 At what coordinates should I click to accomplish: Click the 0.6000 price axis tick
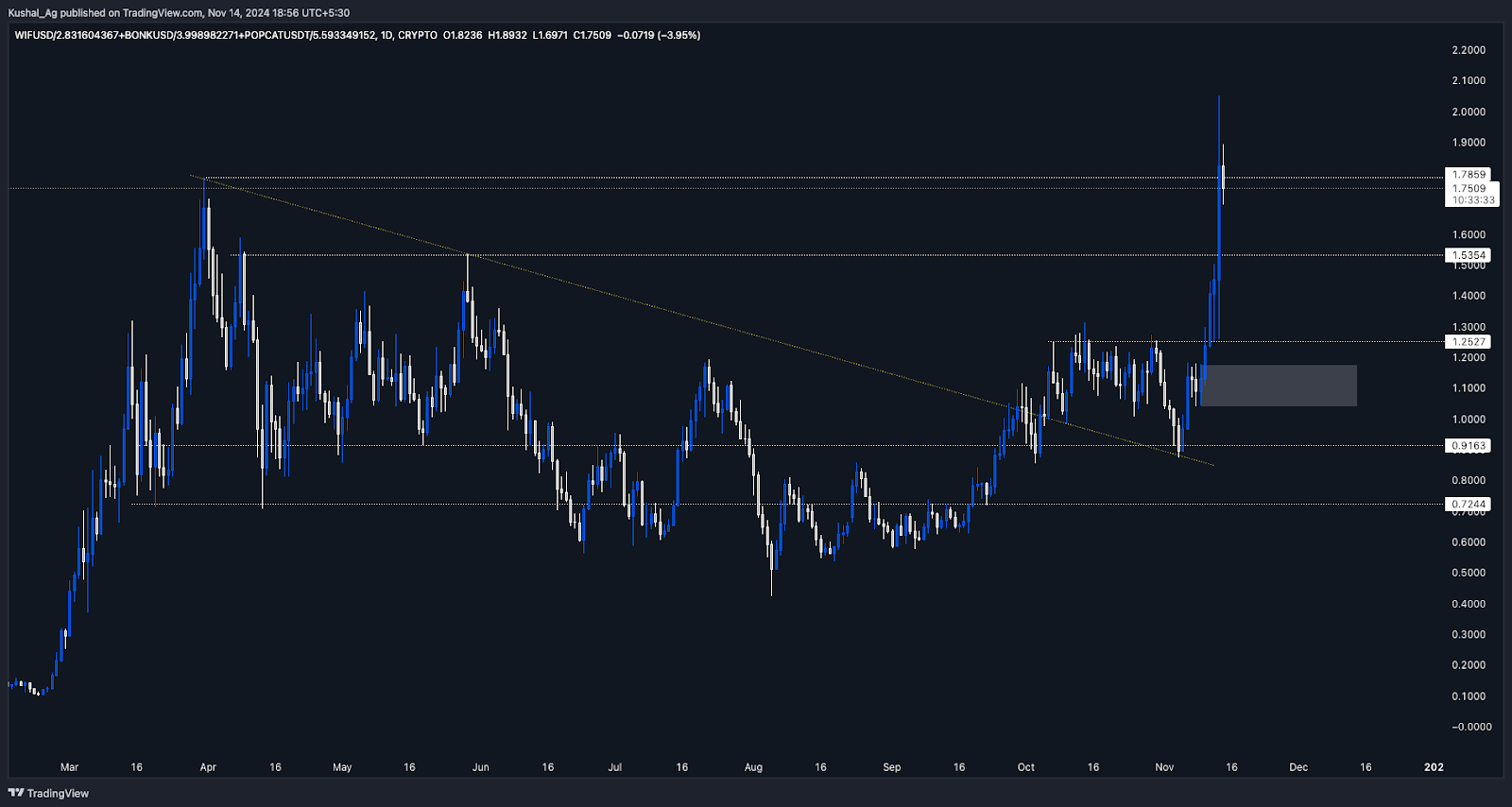coord(1469,542)
